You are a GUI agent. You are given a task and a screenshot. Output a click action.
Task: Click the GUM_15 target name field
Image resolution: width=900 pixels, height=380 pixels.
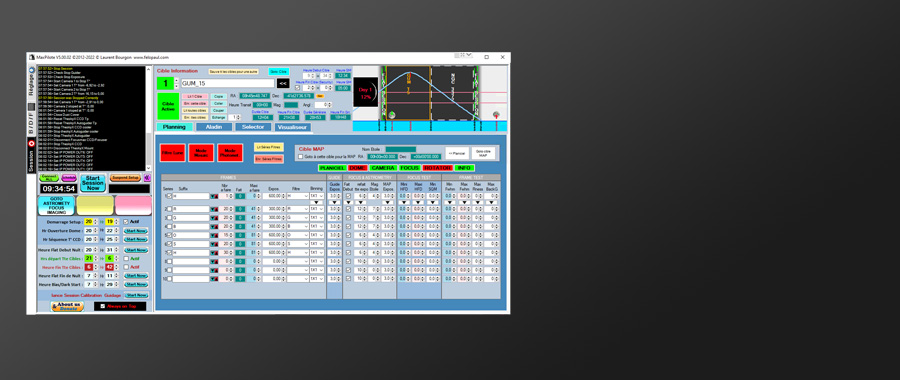click(227, 83)
